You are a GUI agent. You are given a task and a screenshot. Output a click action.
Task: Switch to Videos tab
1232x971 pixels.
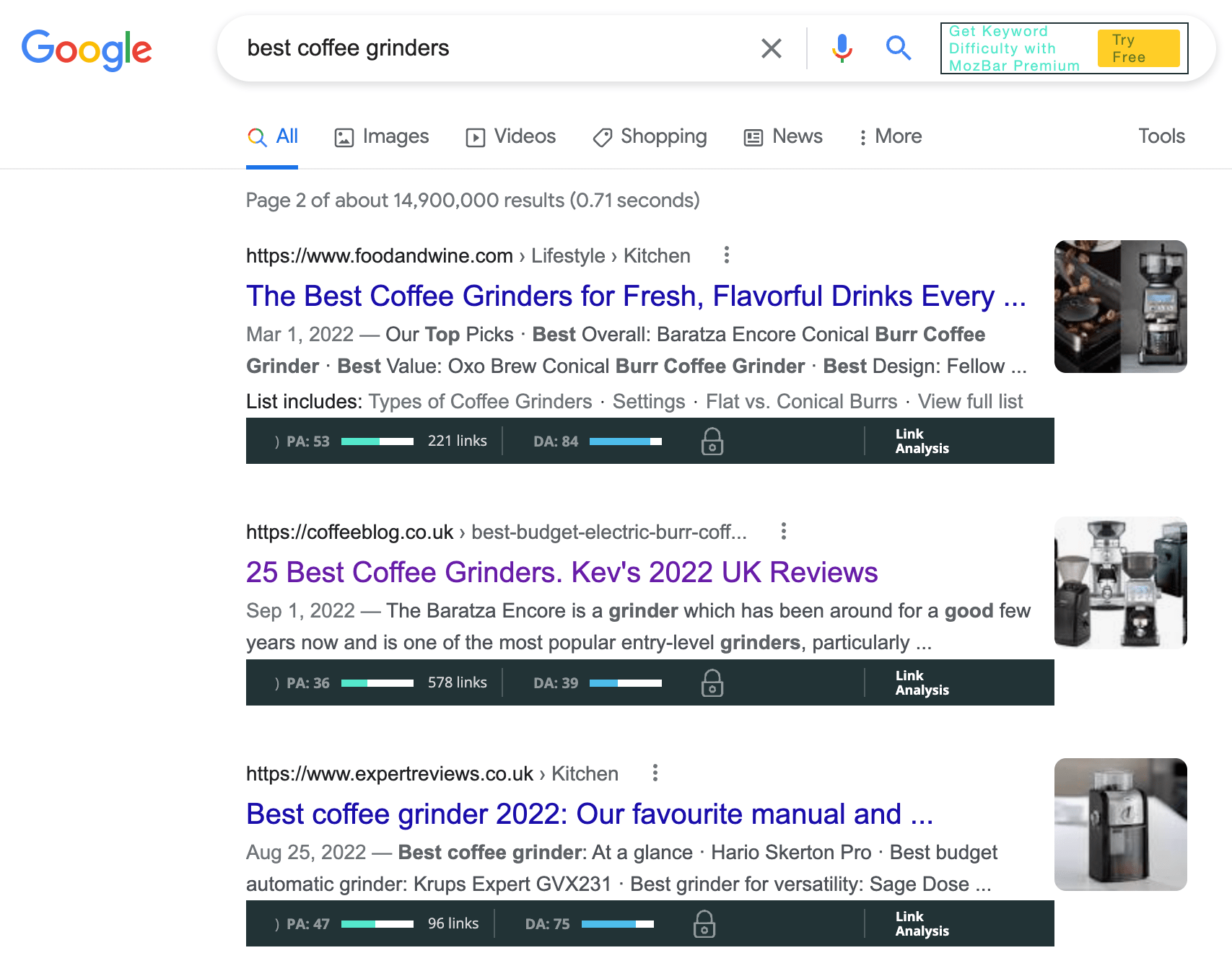511,136
